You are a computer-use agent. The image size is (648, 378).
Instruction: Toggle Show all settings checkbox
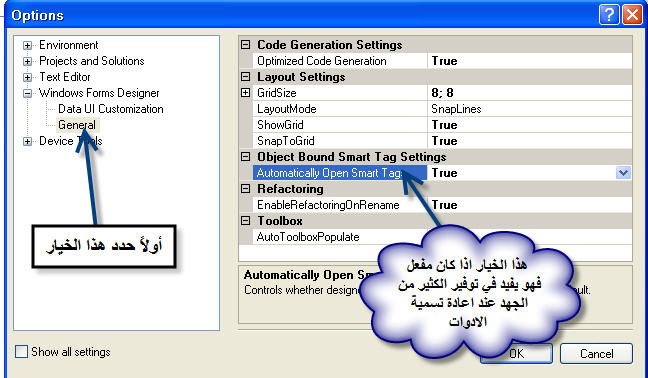[x=21, y=352]
